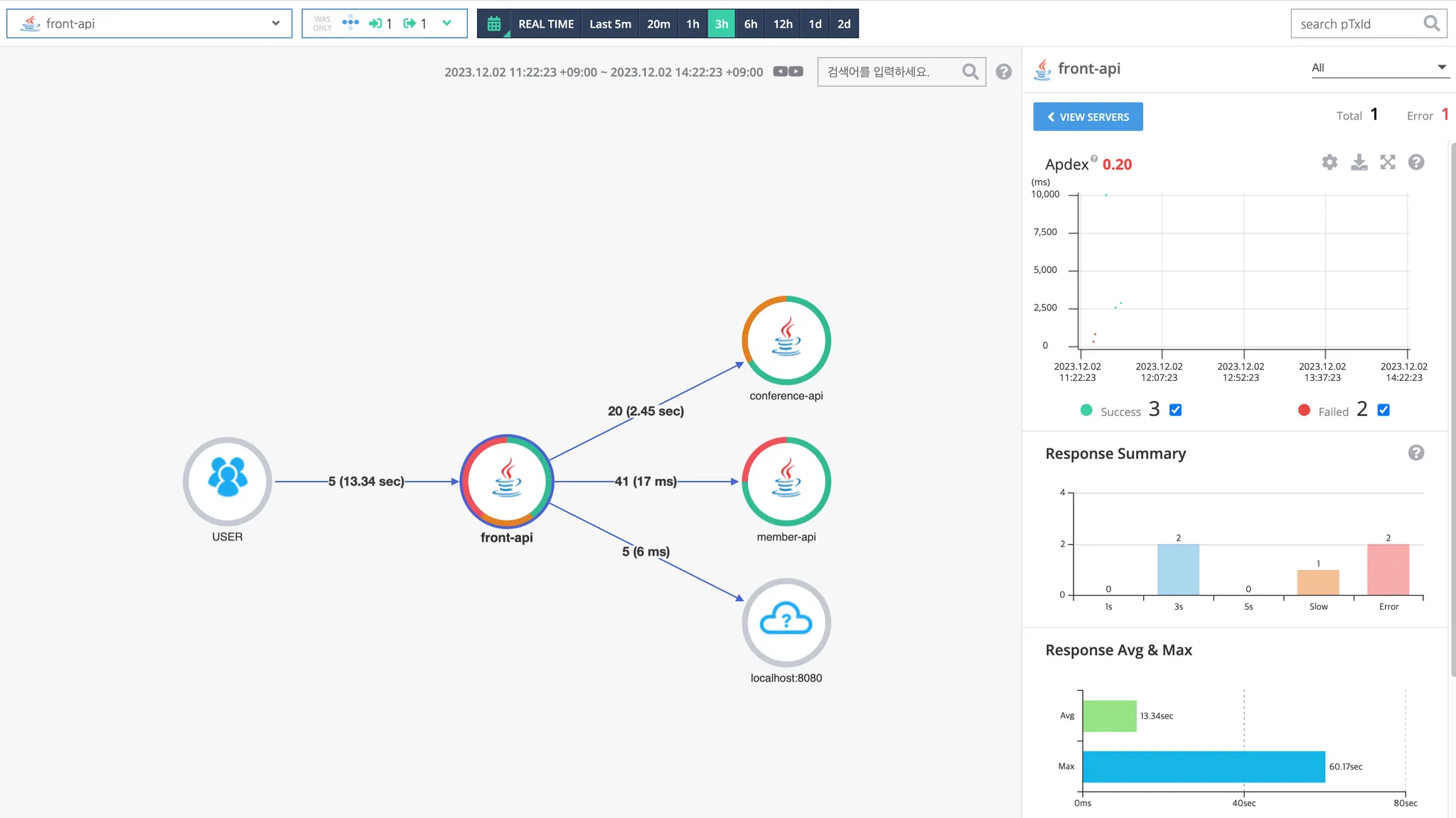
Task: Switch time range to 6h
Action: (750, 23)
